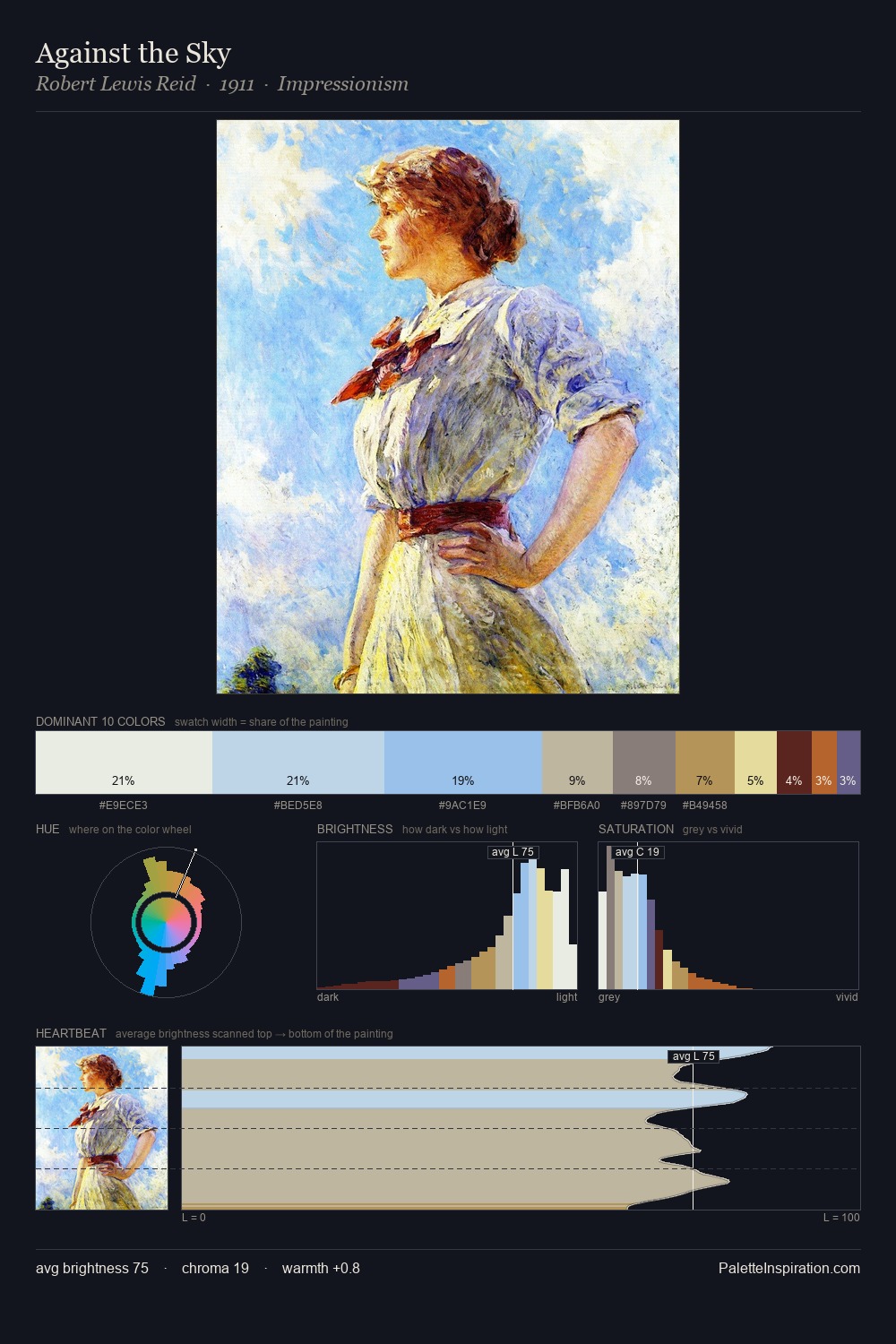Click the 'light' axis label
The image size is (896, 1344).
point(567,997)
